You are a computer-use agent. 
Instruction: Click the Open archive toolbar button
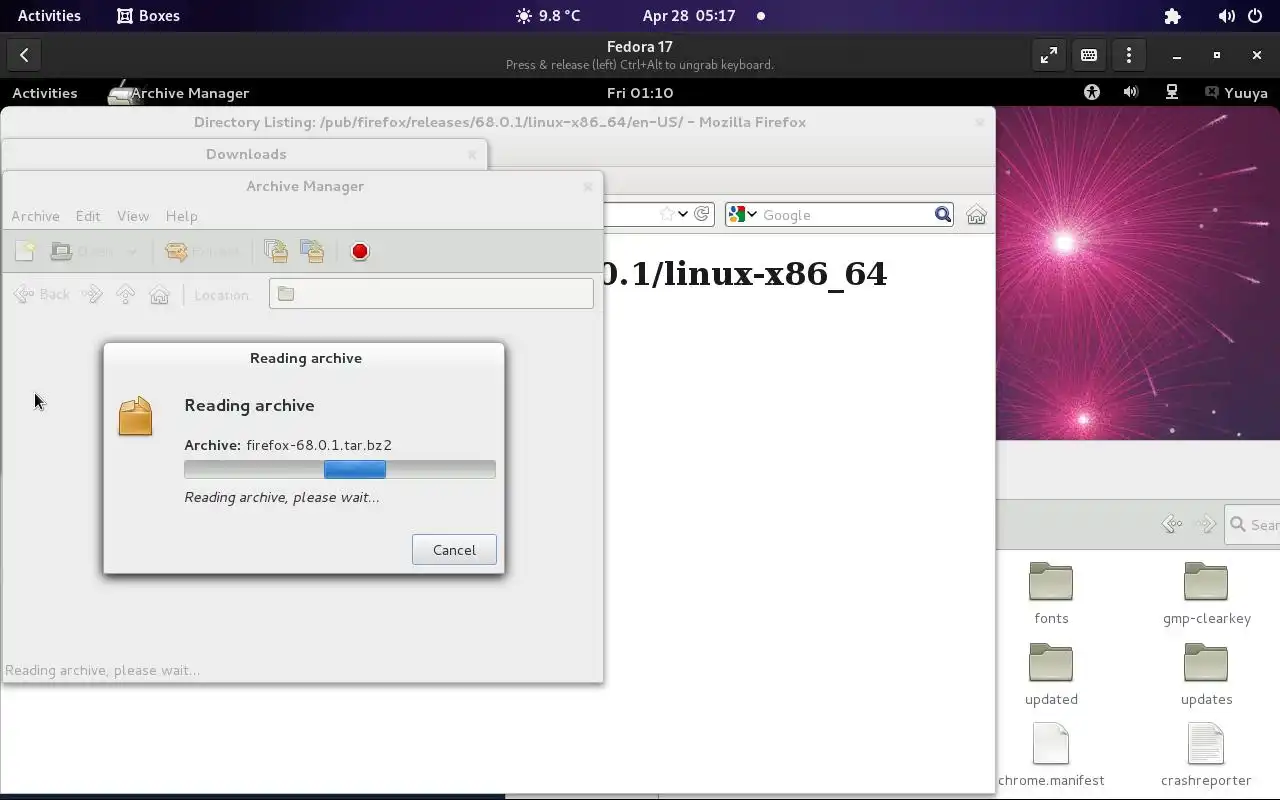pos(83,251)
